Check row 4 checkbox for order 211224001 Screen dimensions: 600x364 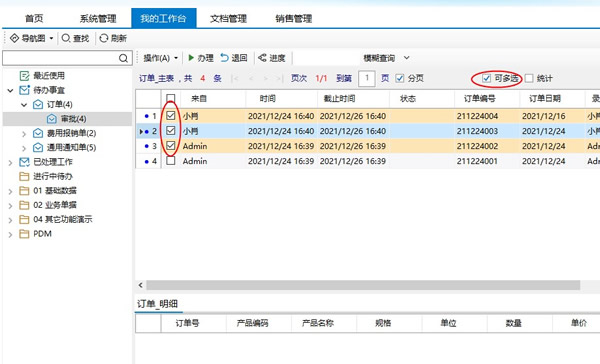point(171,161)
